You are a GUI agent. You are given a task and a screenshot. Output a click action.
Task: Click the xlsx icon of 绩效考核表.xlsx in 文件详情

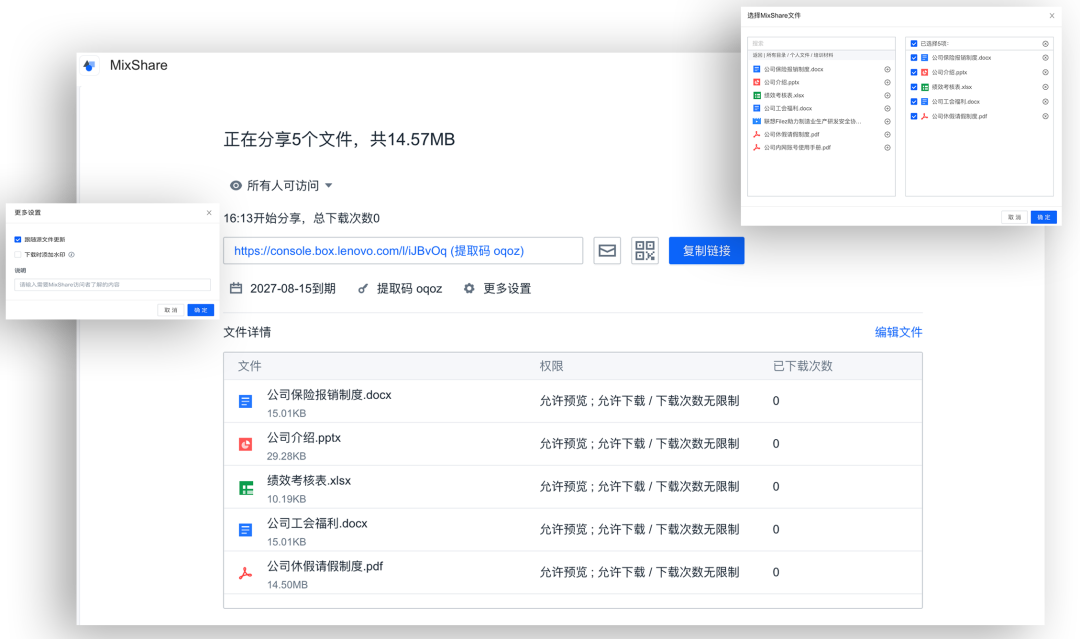point(246,488)
